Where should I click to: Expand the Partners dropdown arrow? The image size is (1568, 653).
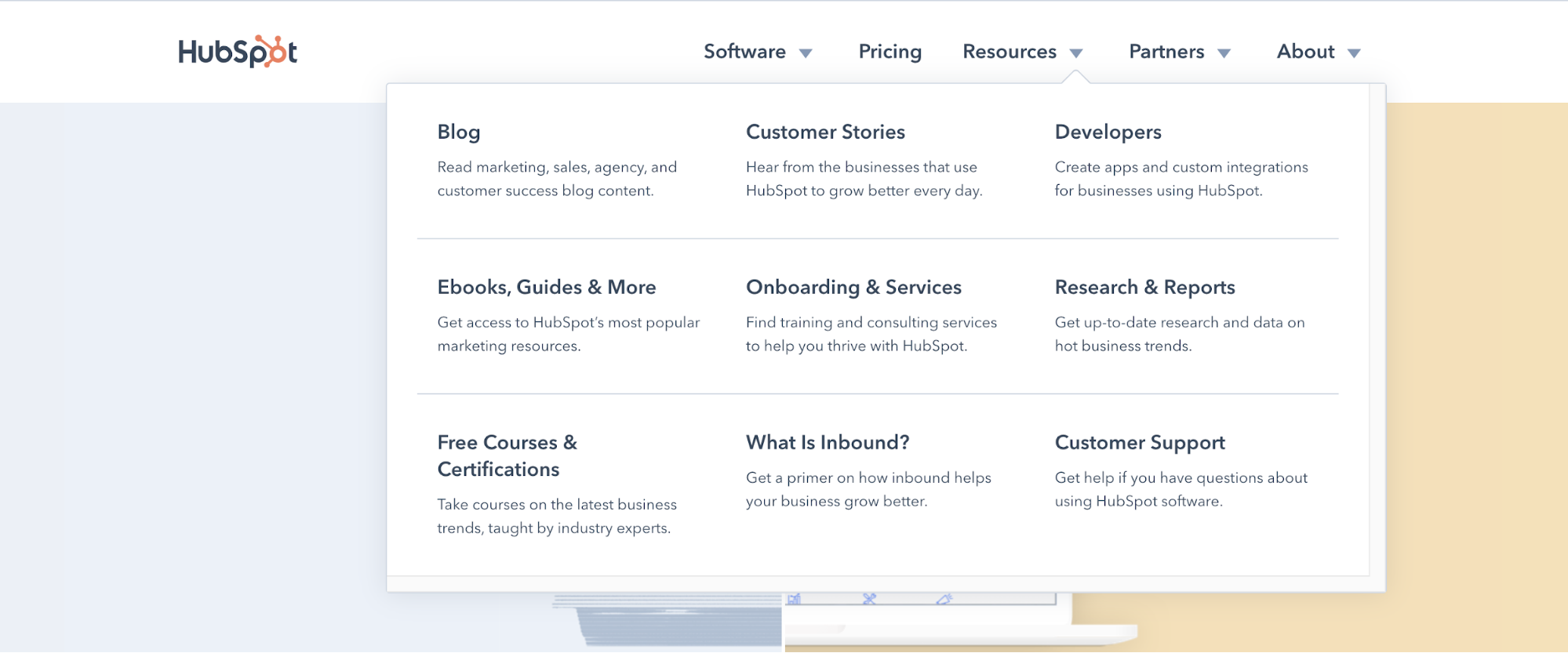pyautogui.click(x=1224, y=53)
